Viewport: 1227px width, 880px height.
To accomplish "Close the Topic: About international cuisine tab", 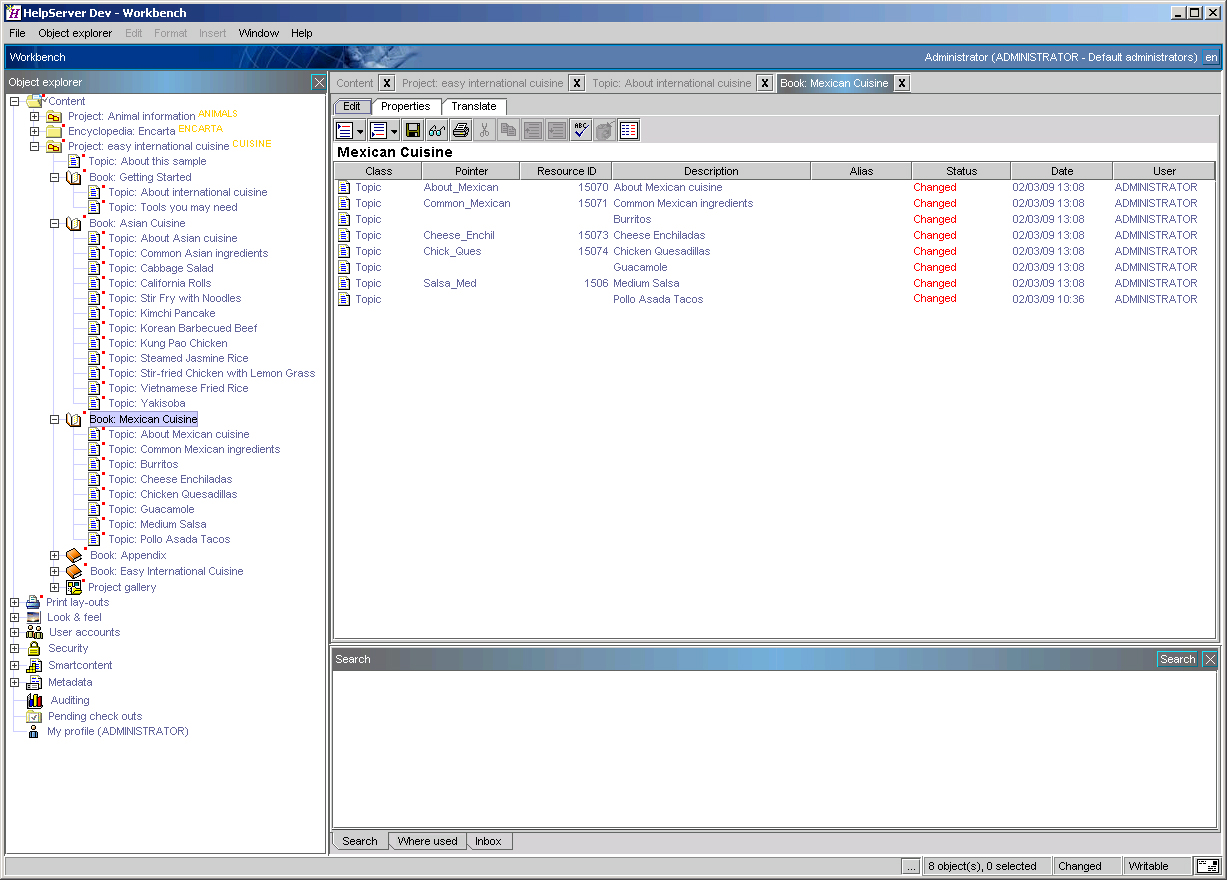I will pyautogui.click(x=764, y=83).
